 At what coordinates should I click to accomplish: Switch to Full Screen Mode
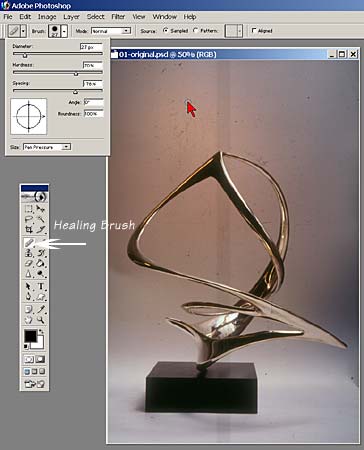42,371
